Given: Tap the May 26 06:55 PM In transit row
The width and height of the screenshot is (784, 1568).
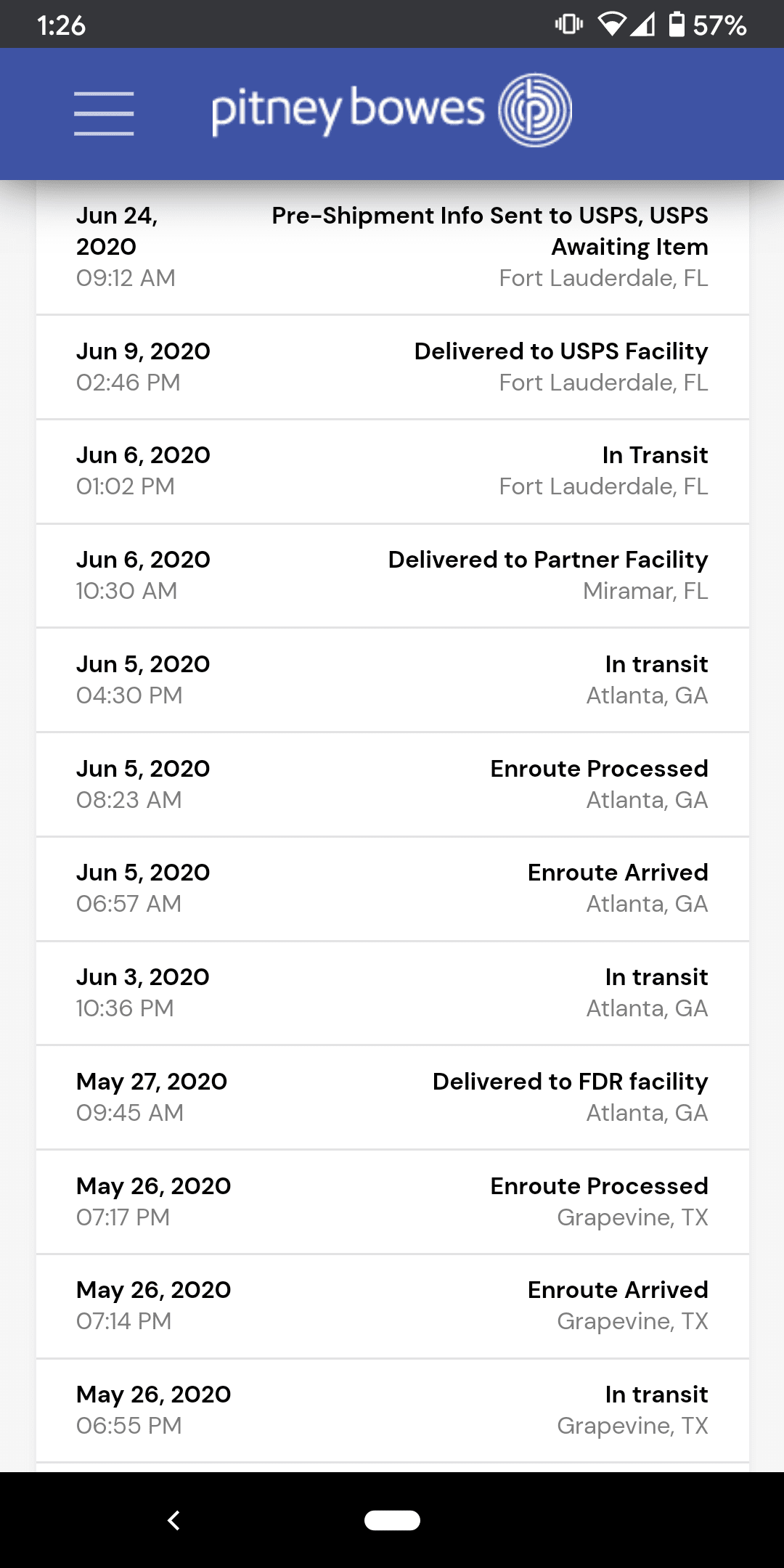Looking at the screenshot, I should point(392,1410).
